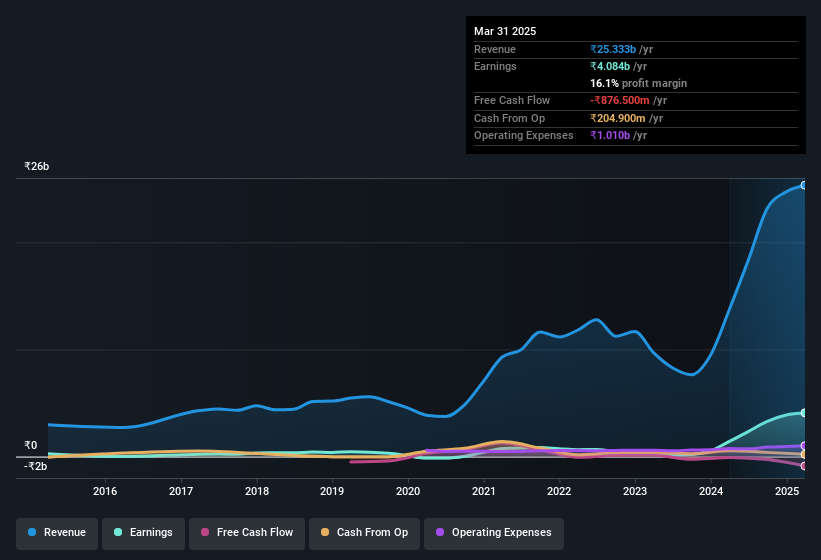Viewport: 821px width, 560px height.
Task: Click the -₹876.500m free cash flow value
Action: coord(620,100)
